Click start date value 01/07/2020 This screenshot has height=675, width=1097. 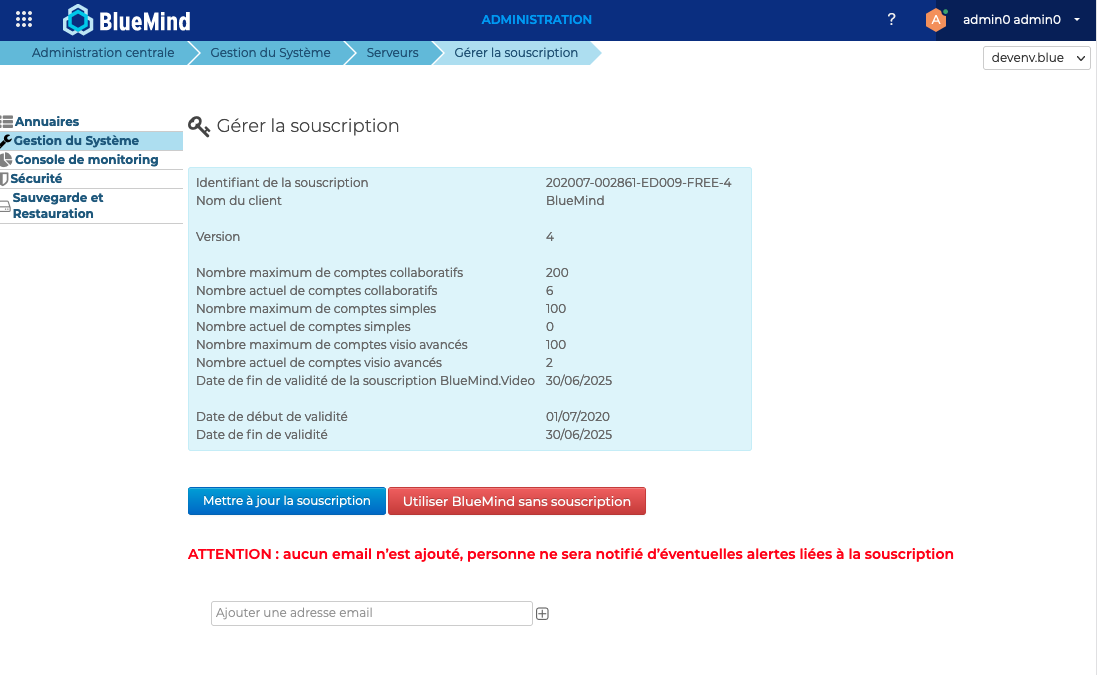tap(578, 417)
